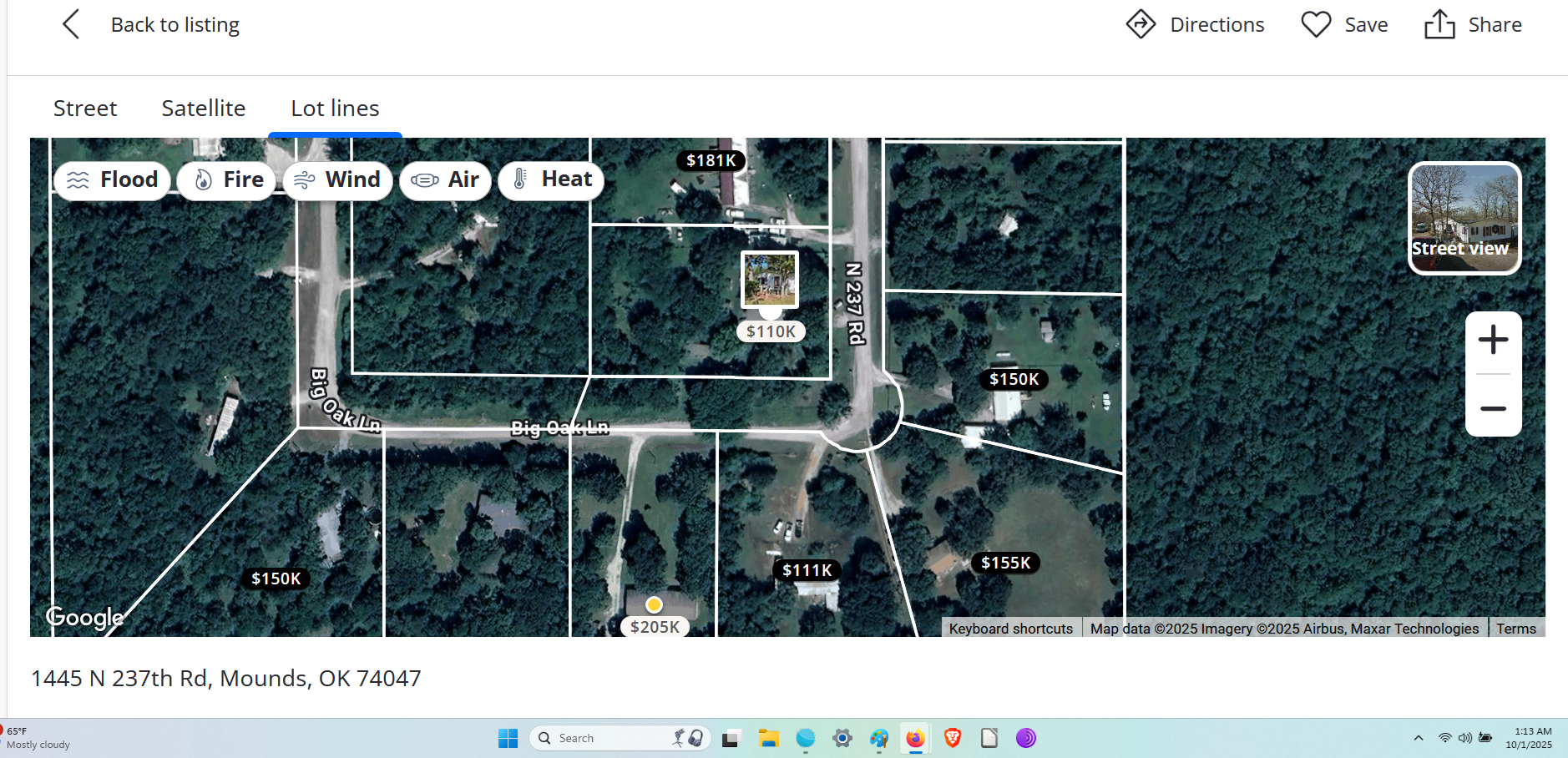Click the taskbar Search box

click(620, 738)
